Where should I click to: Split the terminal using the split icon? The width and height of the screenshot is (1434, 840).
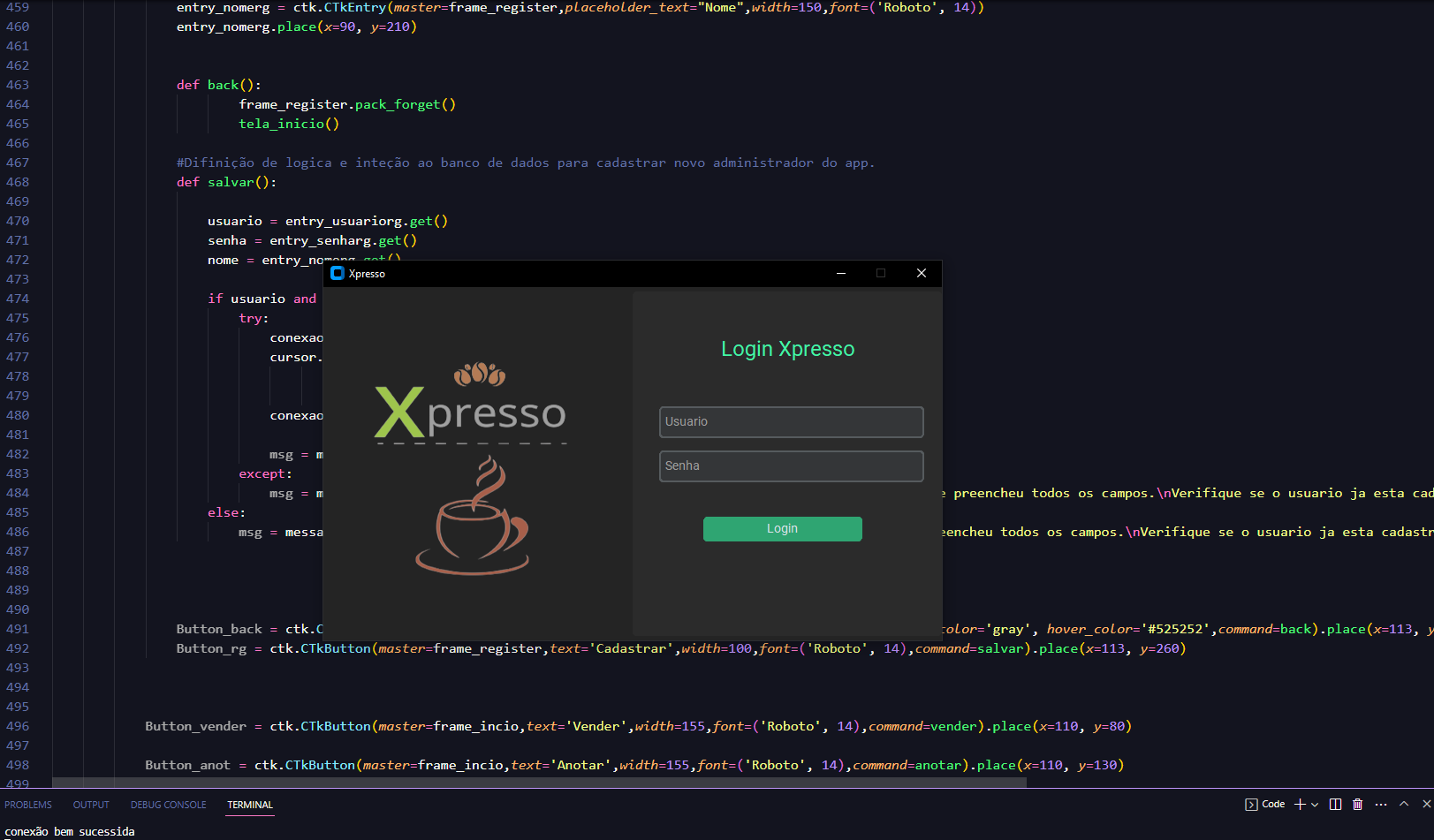click(1335, 804)
